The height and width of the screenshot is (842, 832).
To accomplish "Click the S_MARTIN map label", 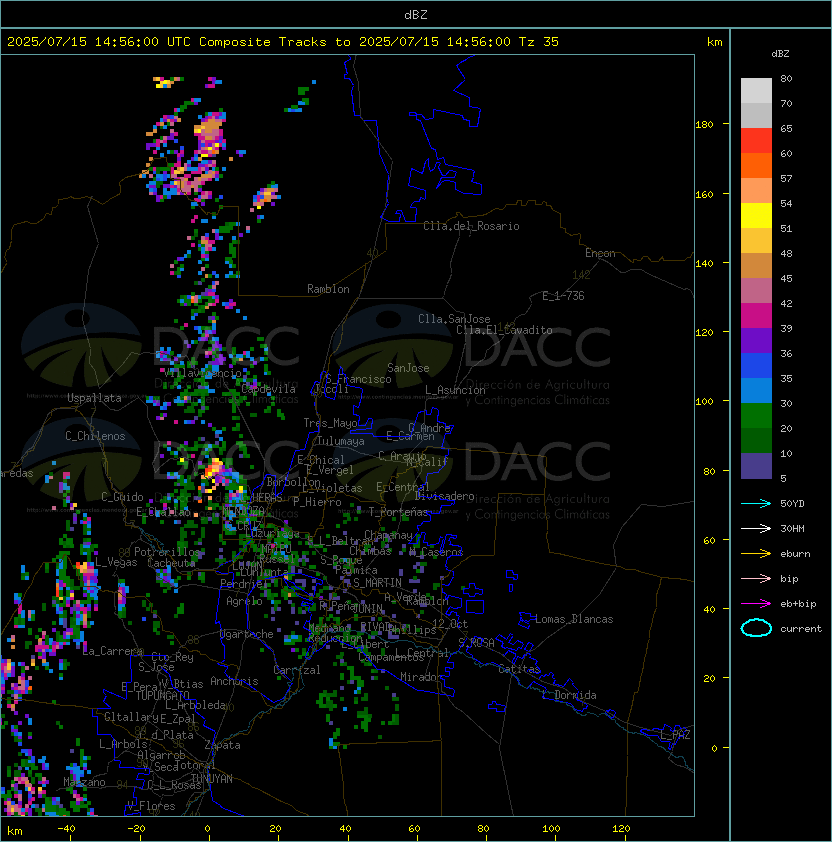I will tap(377, 583).
